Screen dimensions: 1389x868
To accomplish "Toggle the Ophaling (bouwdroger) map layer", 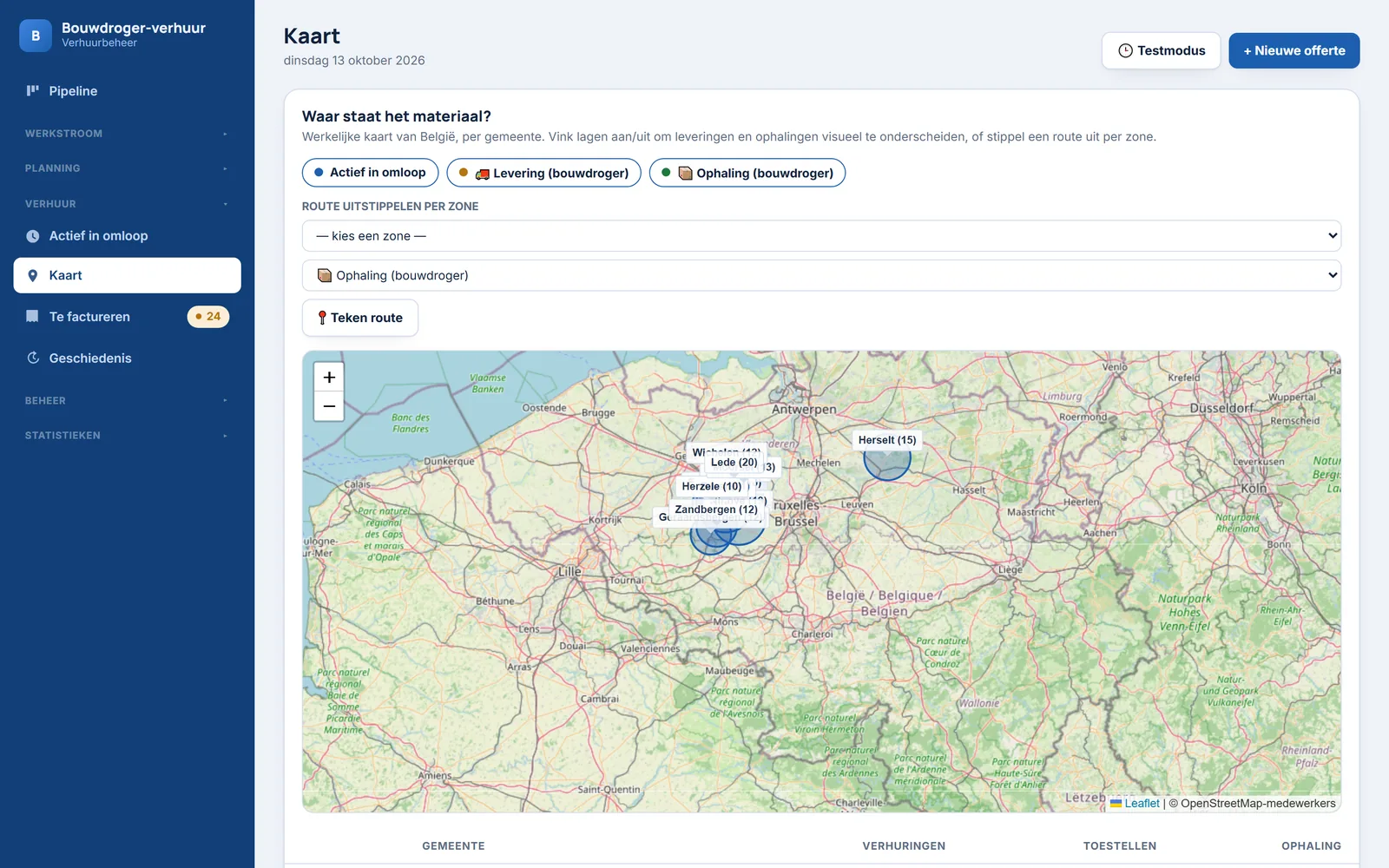I will [747, 173].
